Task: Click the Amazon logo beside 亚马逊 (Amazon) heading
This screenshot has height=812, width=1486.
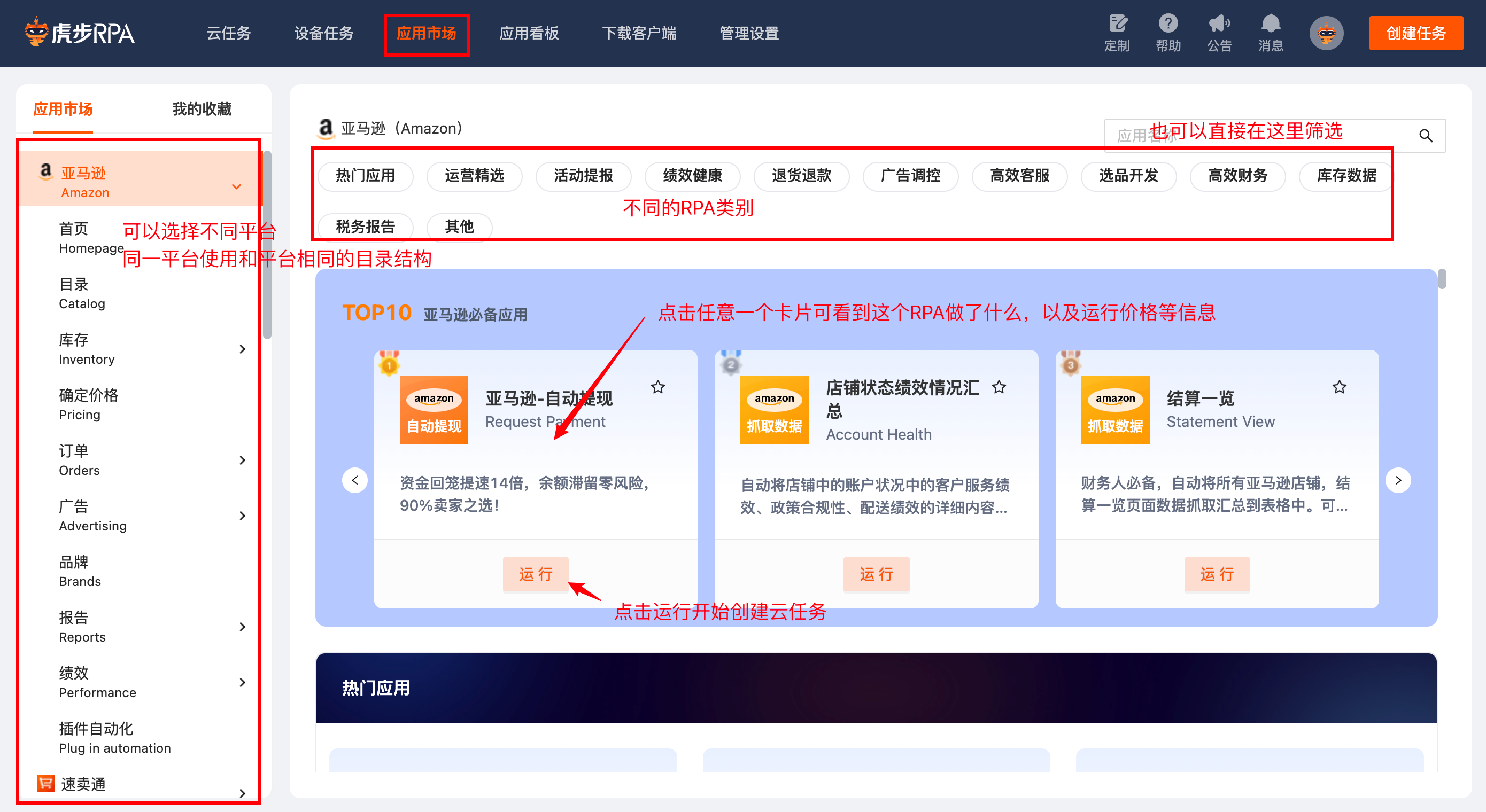Action: (x=326, y=128)
